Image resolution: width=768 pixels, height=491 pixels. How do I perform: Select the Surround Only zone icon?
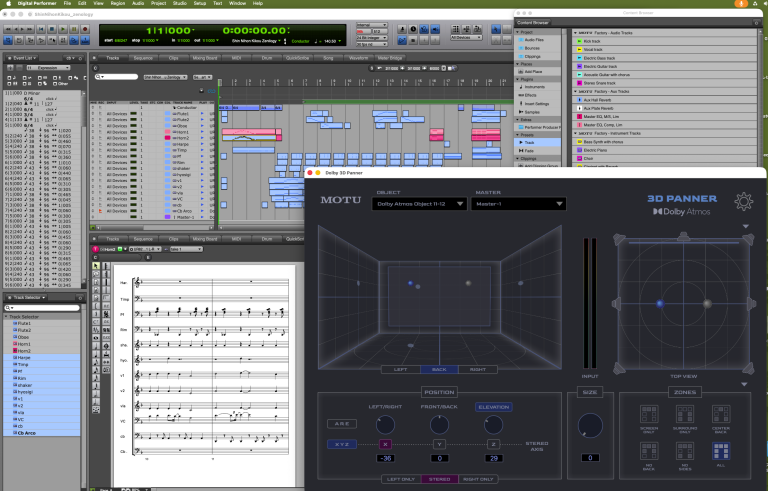[x=685, y=414]
